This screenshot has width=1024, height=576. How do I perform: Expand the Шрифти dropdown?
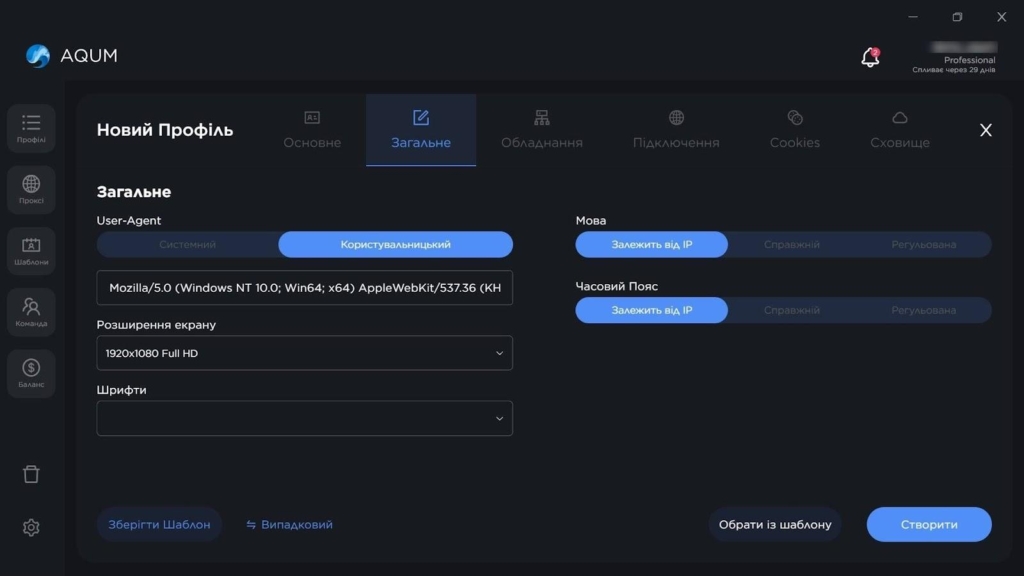coord(304,419)
